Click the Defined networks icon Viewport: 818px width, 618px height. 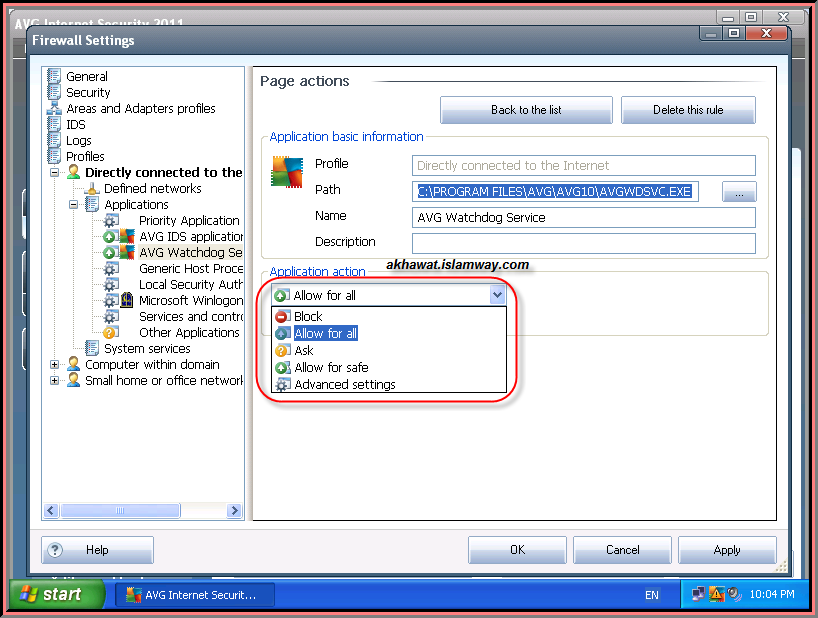tap(92, 188)
